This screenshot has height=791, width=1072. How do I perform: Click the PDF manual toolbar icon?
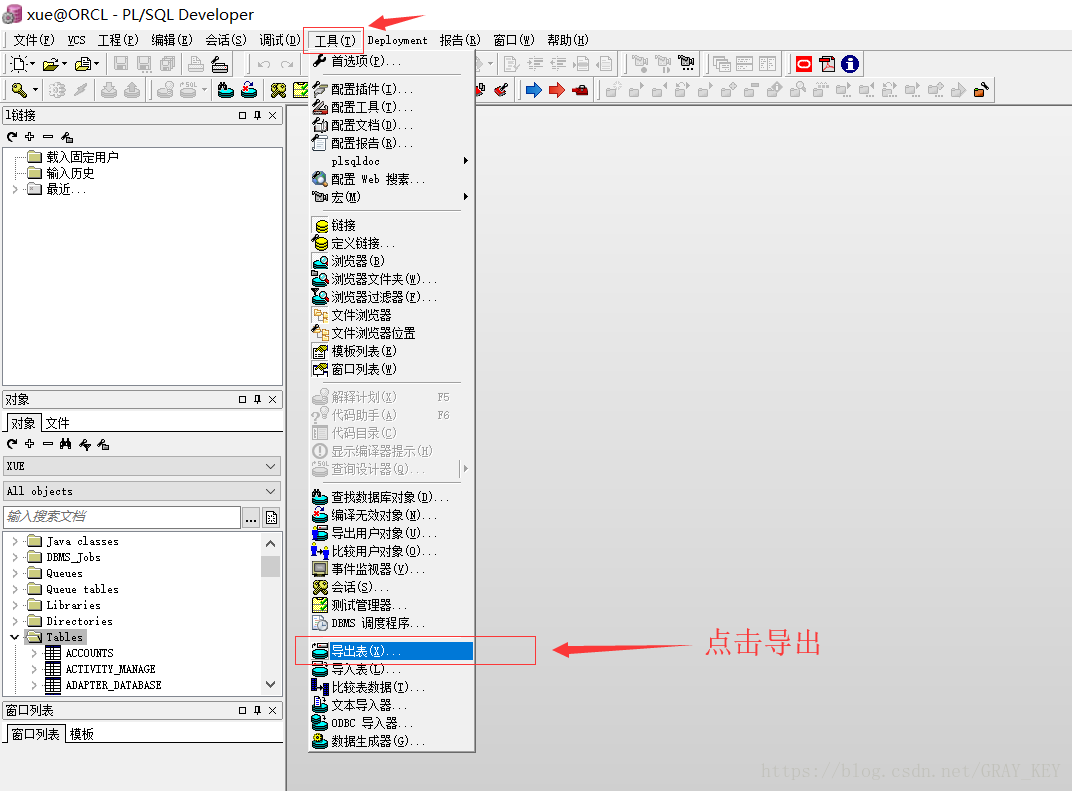(827, 64)
